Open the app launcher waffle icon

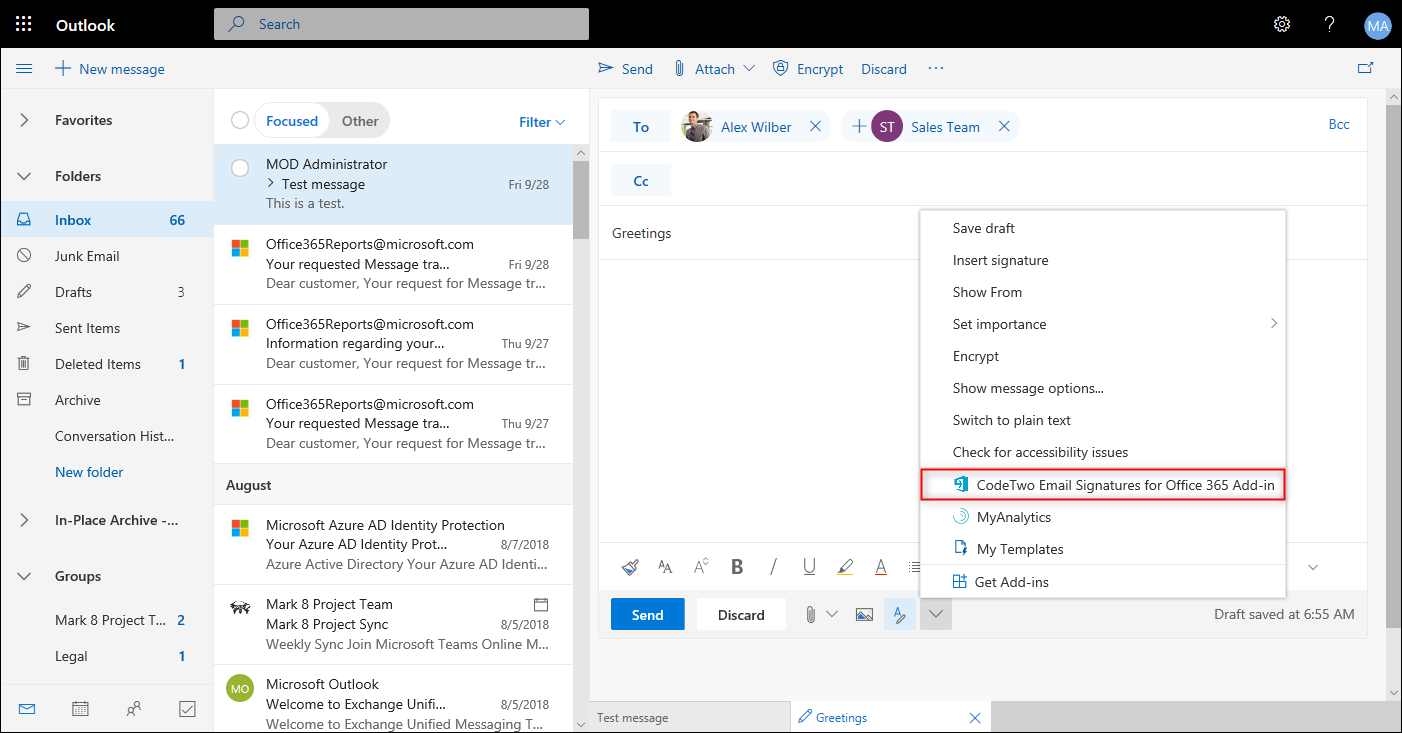click(25, 25)
